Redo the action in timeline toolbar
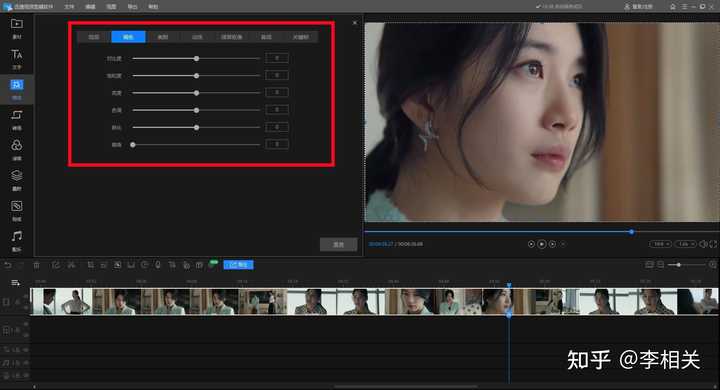 (x=21, y=265)
